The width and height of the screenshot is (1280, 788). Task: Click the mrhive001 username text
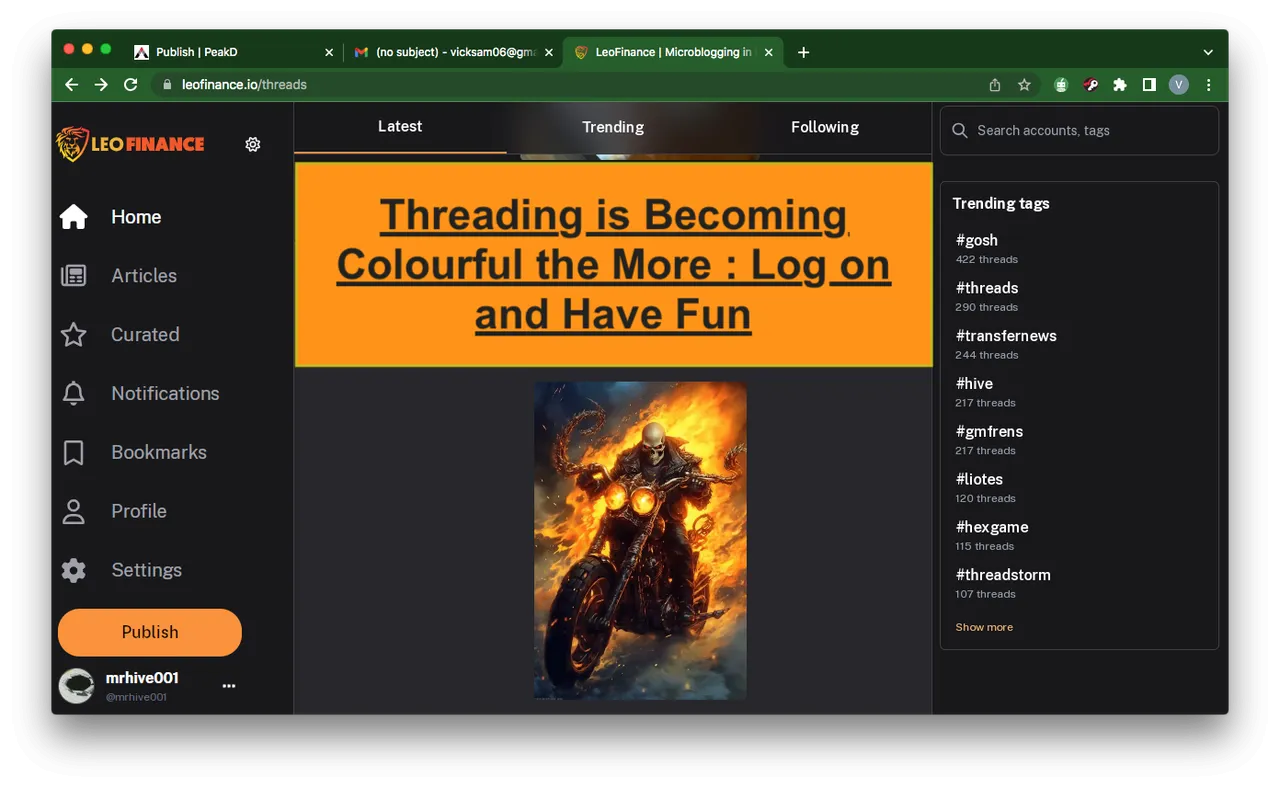pos(142,678)
